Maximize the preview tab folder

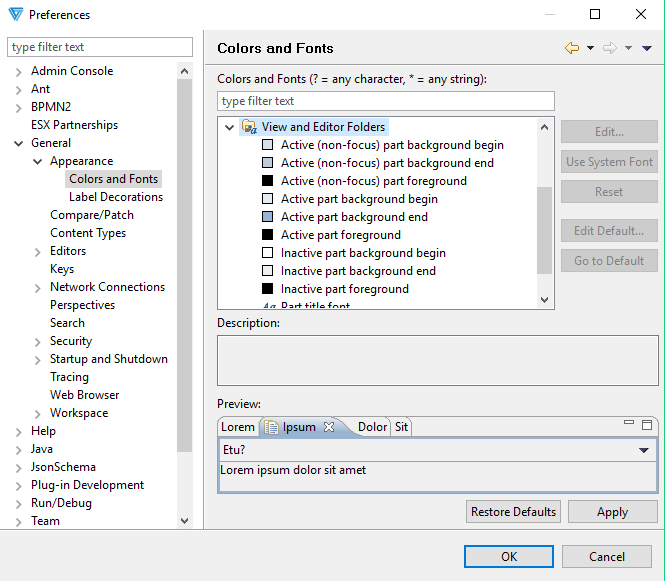[x=647, y=424]
